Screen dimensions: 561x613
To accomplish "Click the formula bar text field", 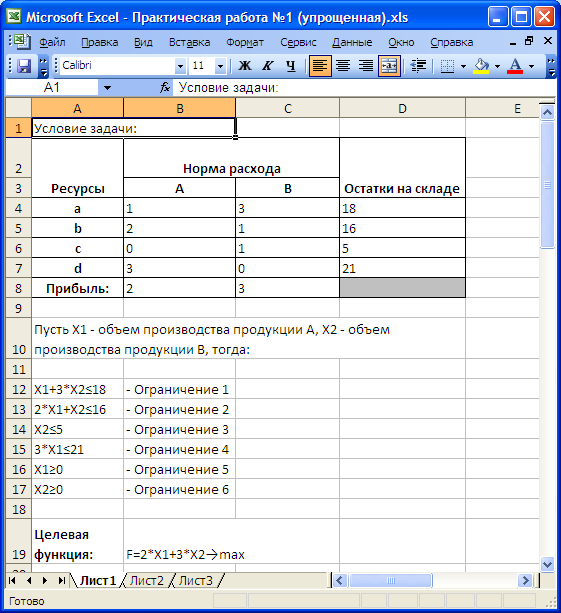I will point(366,88).
